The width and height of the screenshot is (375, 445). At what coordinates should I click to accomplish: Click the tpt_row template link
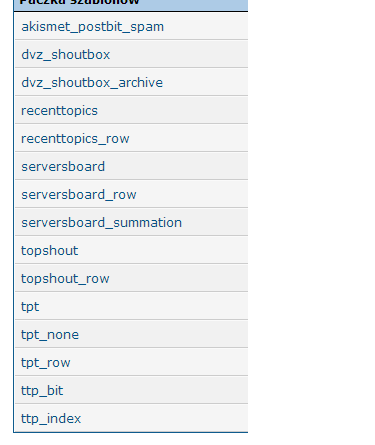(46, 363)
